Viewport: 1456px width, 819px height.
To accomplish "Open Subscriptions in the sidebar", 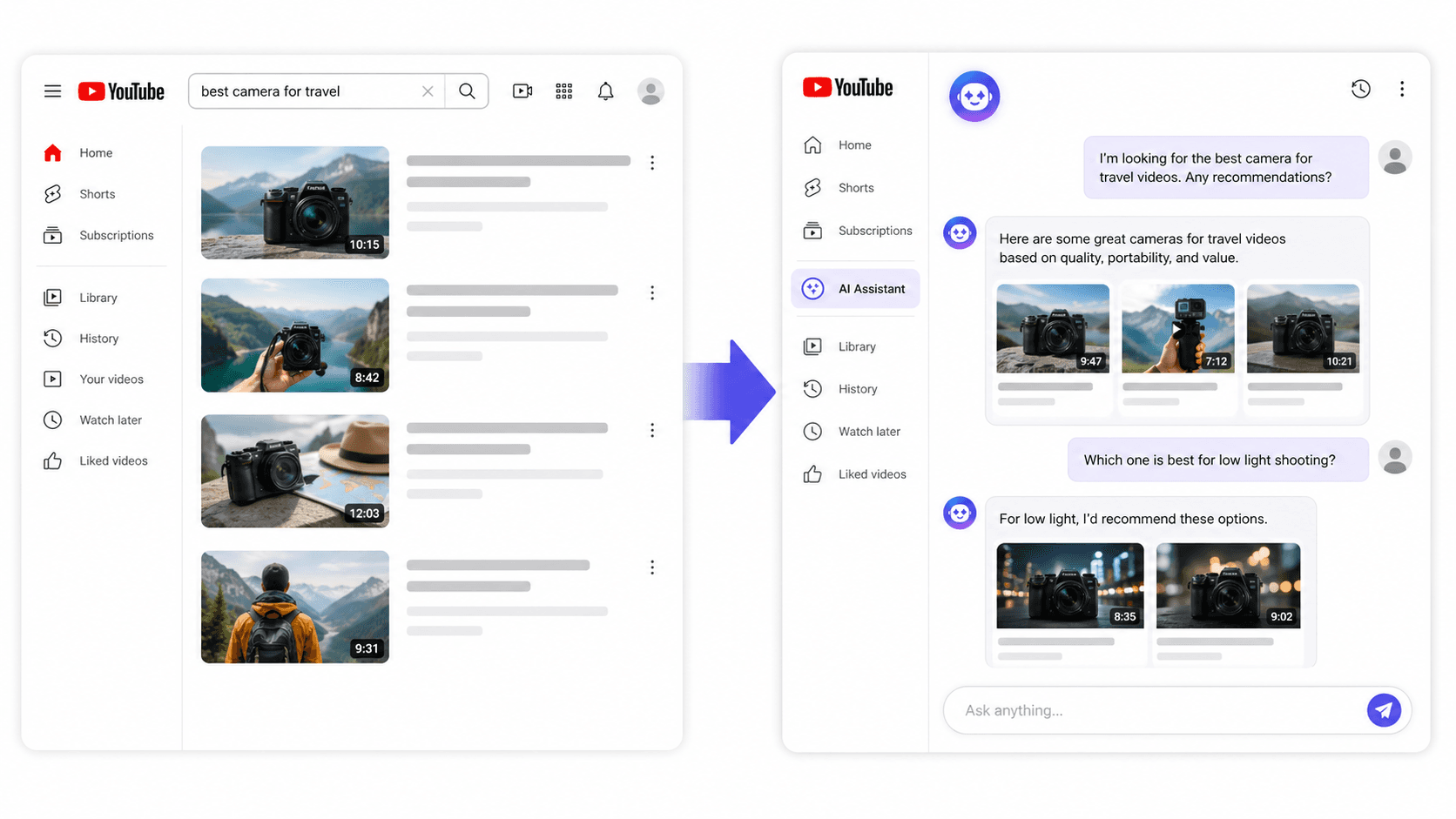I will (x=117, y=235).
